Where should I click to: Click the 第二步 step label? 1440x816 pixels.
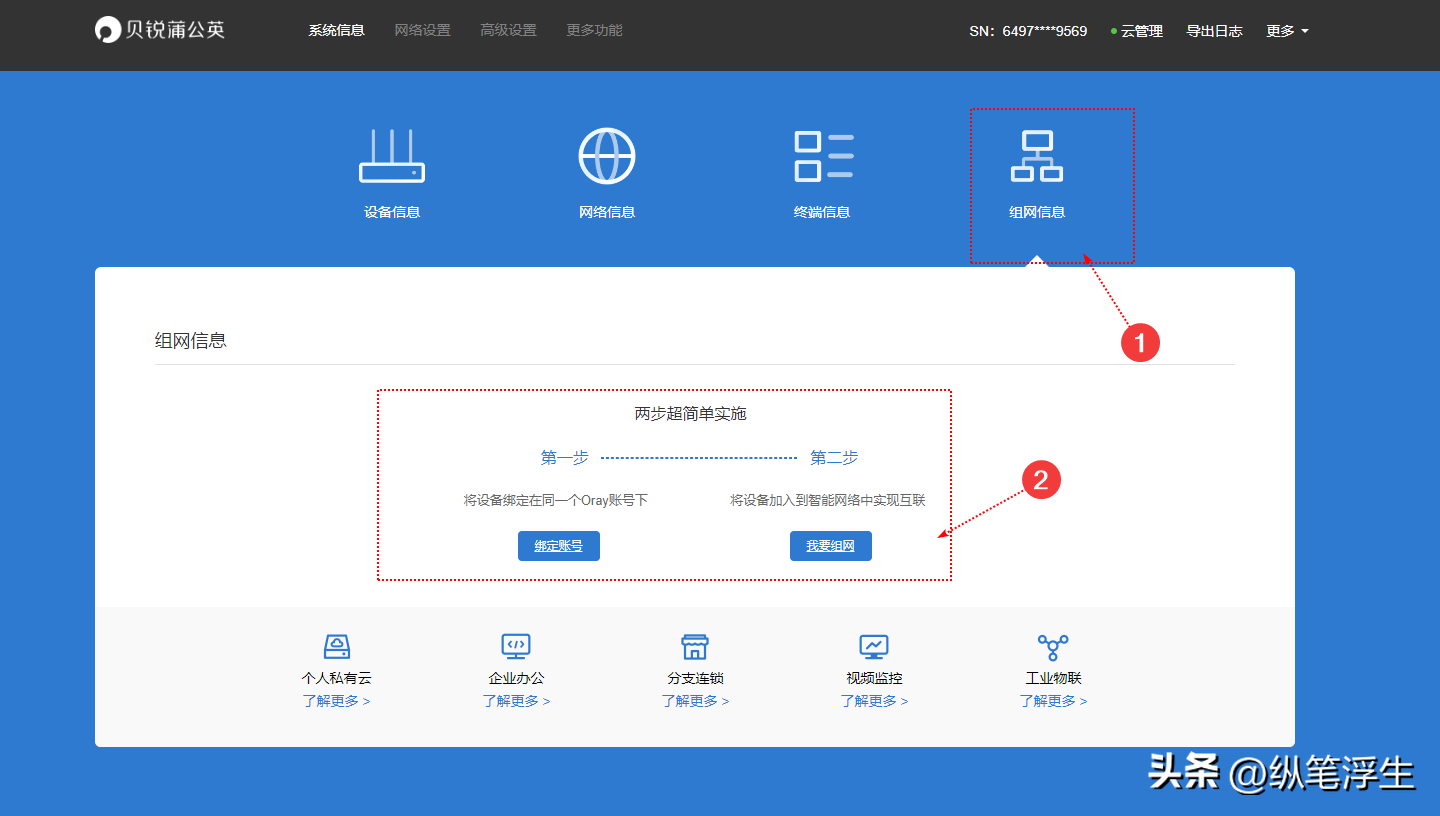(x=834, y=457)
